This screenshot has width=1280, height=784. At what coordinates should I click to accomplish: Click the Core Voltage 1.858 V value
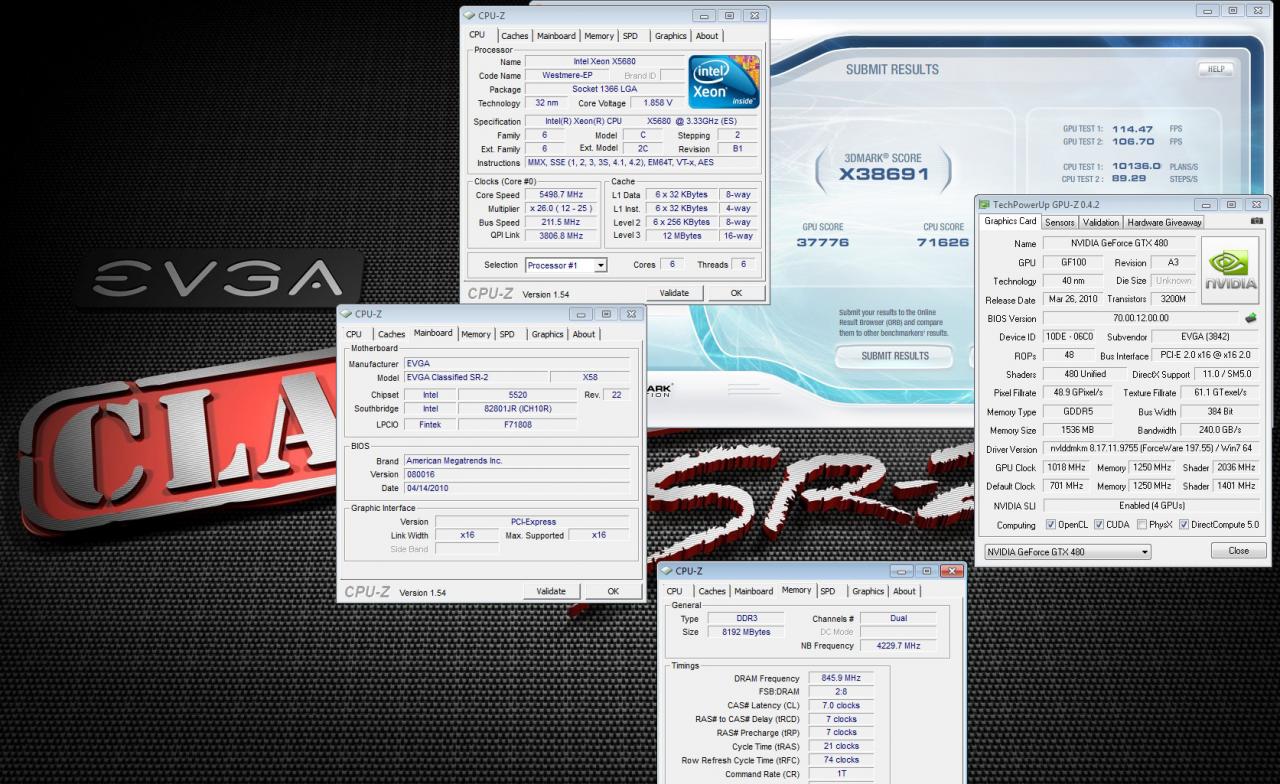tap(657, 103)
